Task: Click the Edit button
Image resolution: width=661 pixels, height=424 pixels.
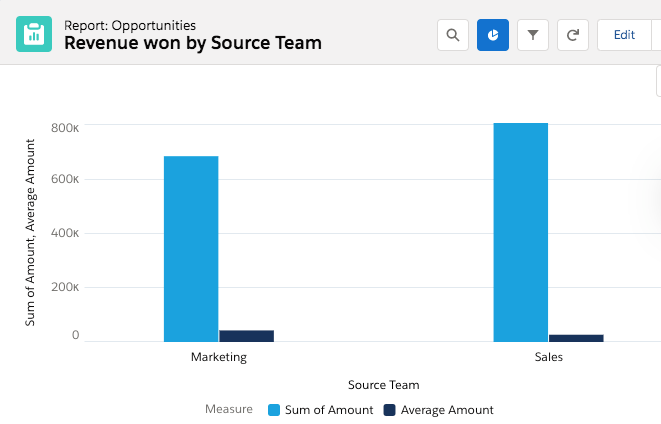Action: point(624,35)
